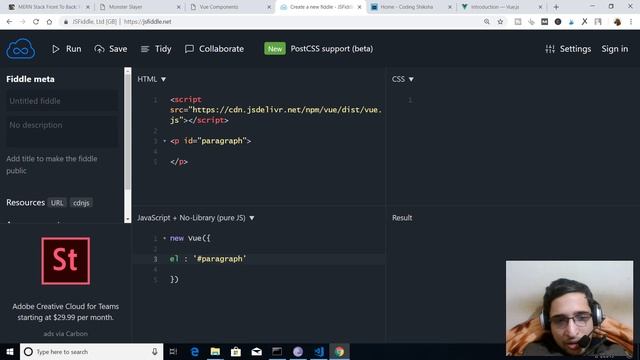Click the Chrome icon on the taskbar
The width and height of the screenshot is (640, 360).
340,351
